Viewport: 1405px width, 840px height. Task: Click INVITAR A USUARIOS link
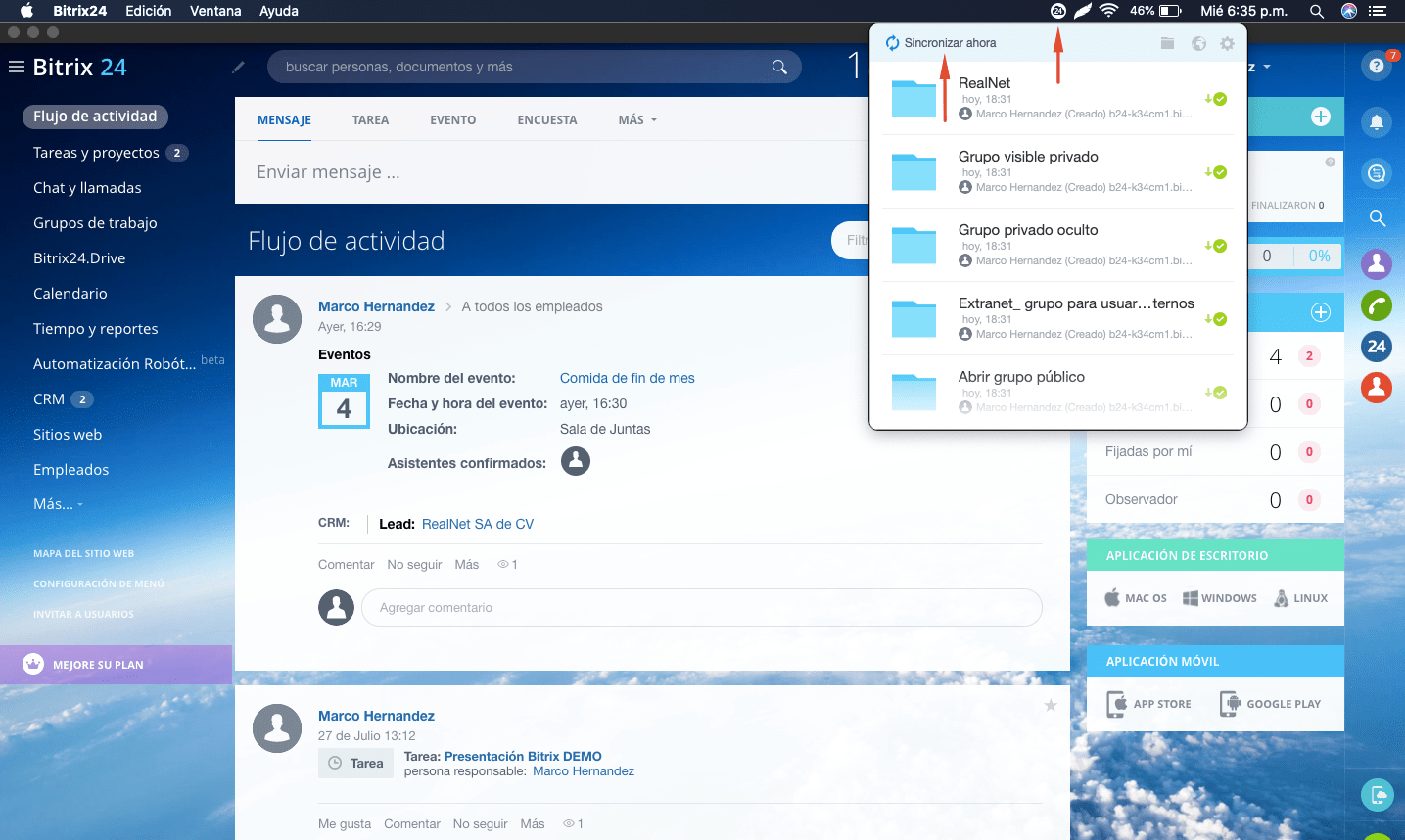pos(83,615)
